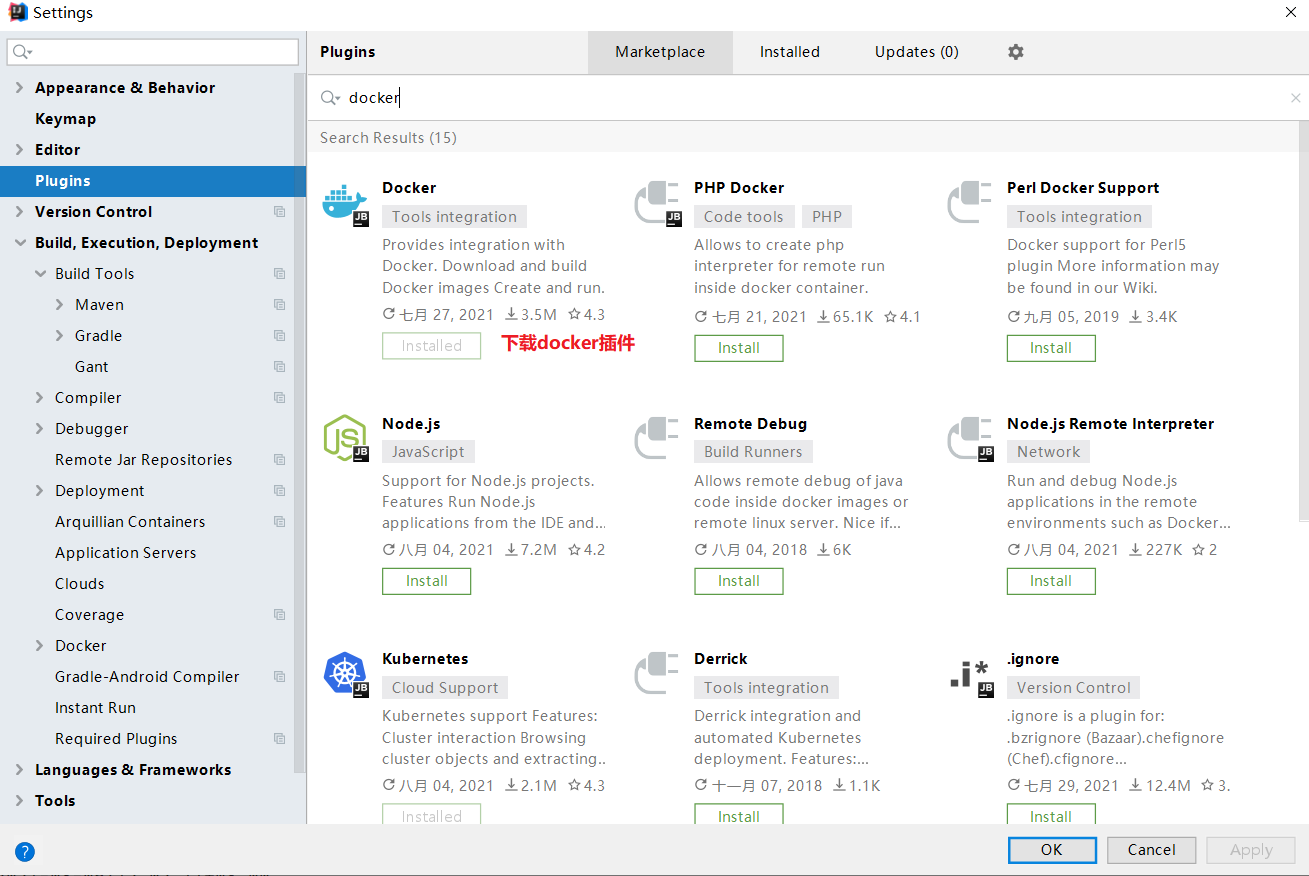Click project-level icon beside Deployment
This screenshot has width=1309, height=876.
coord(279,491)
